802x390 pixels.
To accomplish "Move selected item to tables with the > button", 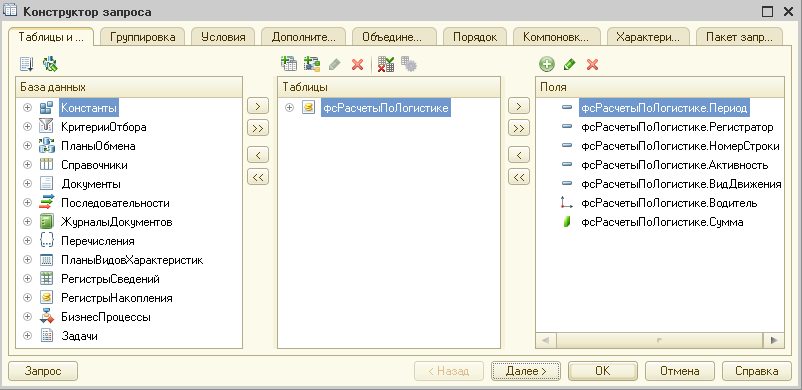I will pos(258,106).
